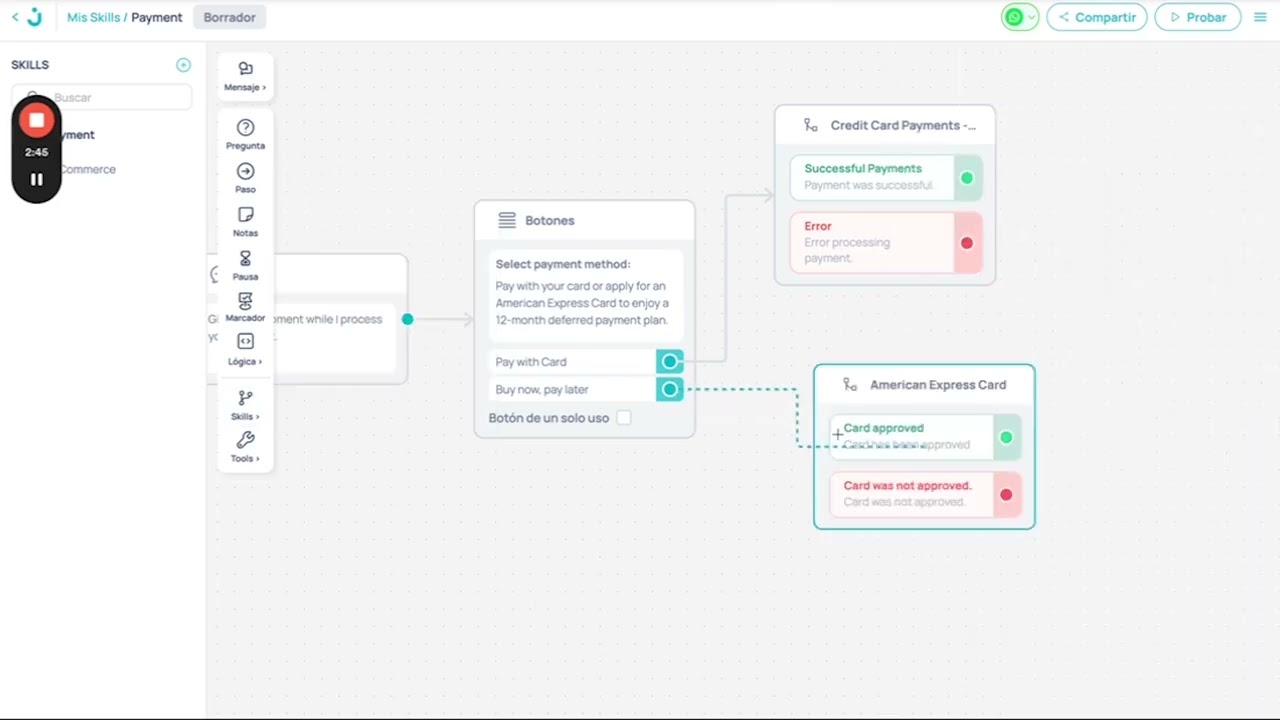
Task: Expand the Lógica tool submenu
Action: click(245, 350)
